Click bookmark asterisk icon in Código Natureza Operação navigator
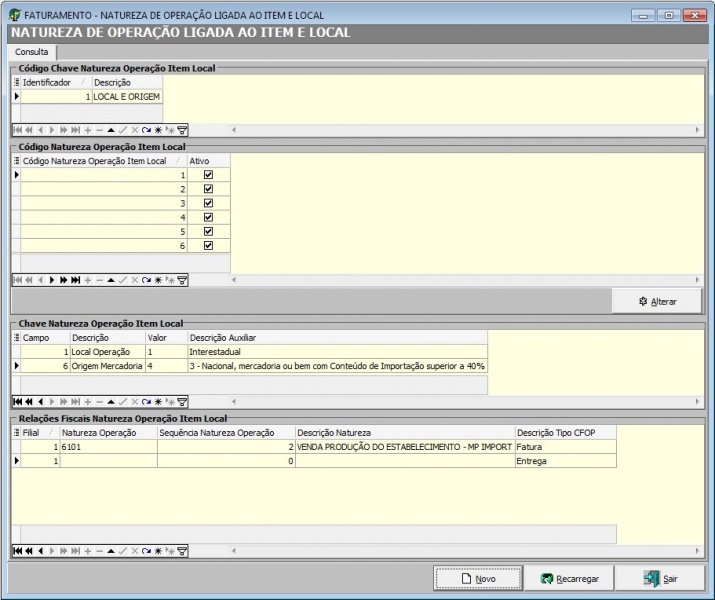715x600 pixels. [158, 280]
